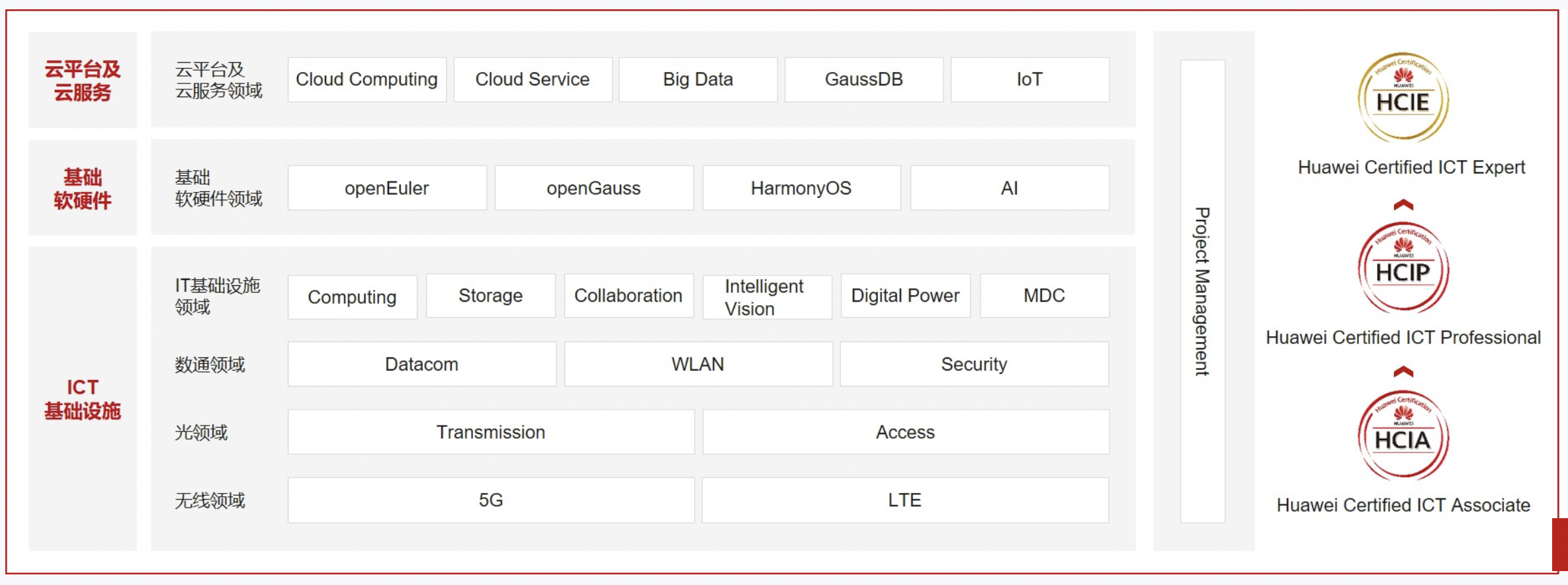1568x585 pixels.
Task: Click the red chevron between HCIE and HCIP
Action: tap(1403, 205)
